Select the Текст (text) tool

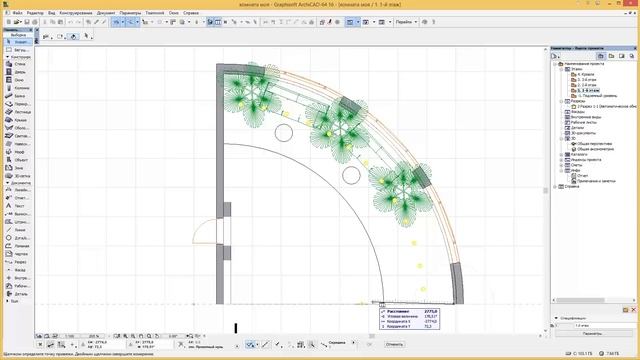click(x=17, y=206)
